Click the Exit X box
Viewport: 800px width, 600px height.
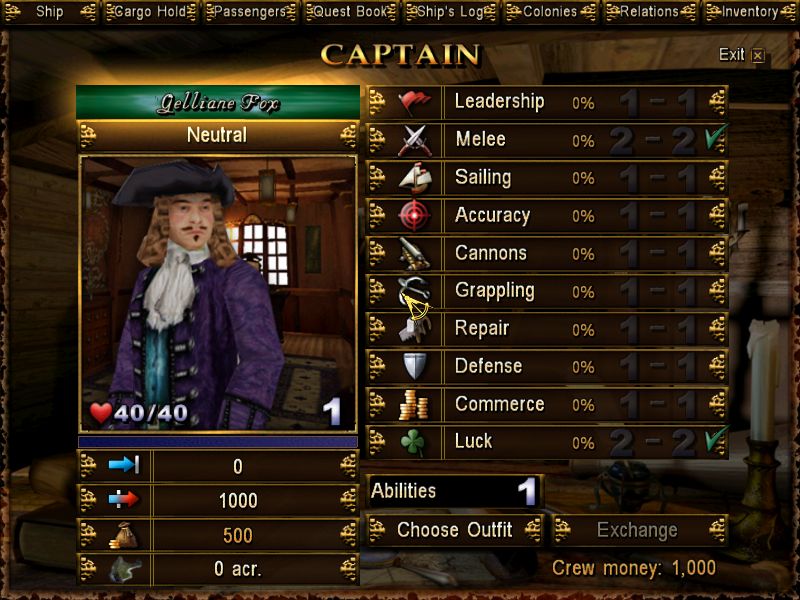tap(758, 55)
